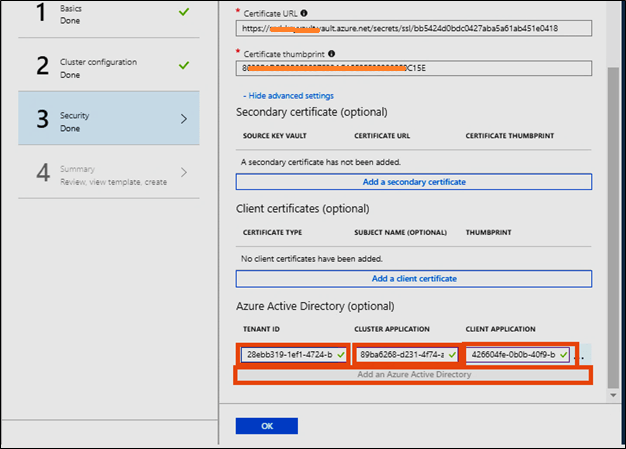626x449 pixels.
Task: Click the validation checkmark in Client Application field
Action: (x=564, y=354)
